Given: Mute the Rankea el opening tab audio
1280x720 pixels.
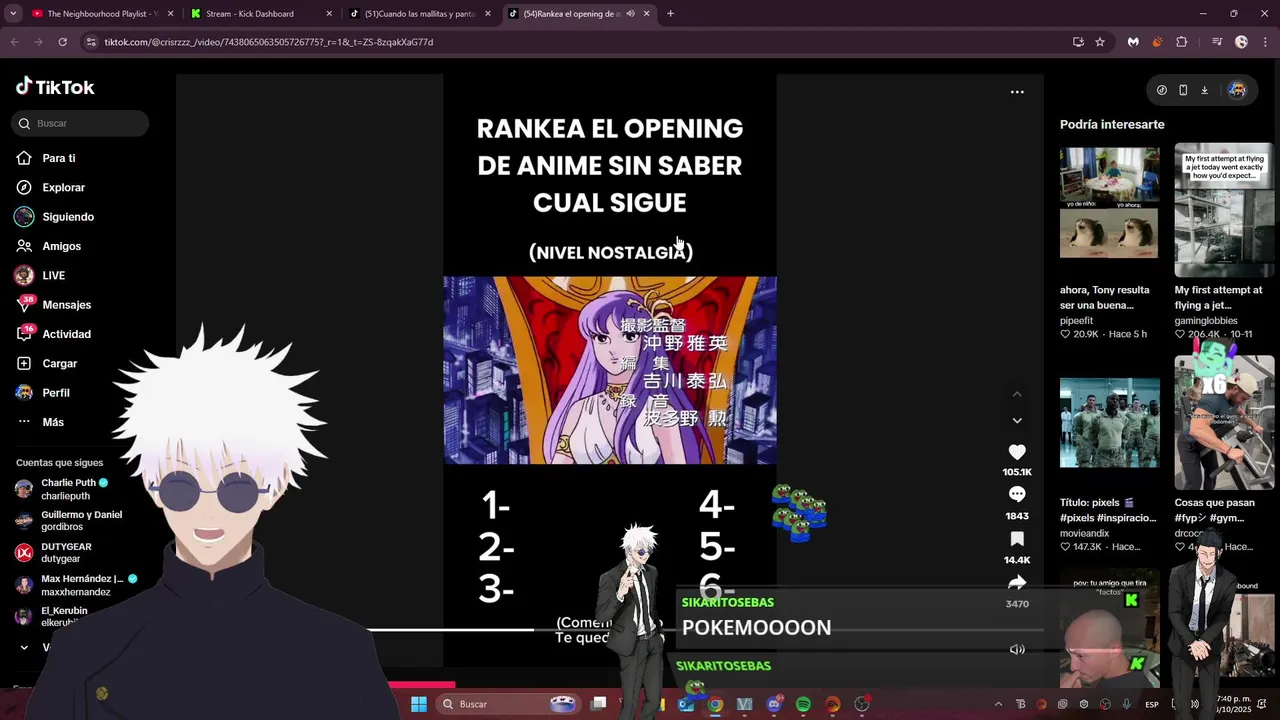Looking at the screenshot, I should click(x=630, y=14).
